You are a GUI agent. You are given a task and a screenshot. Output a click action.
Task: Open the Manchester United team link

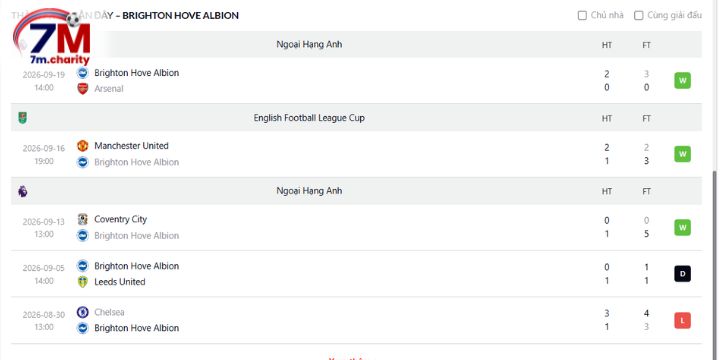click(x=131, y=146)
